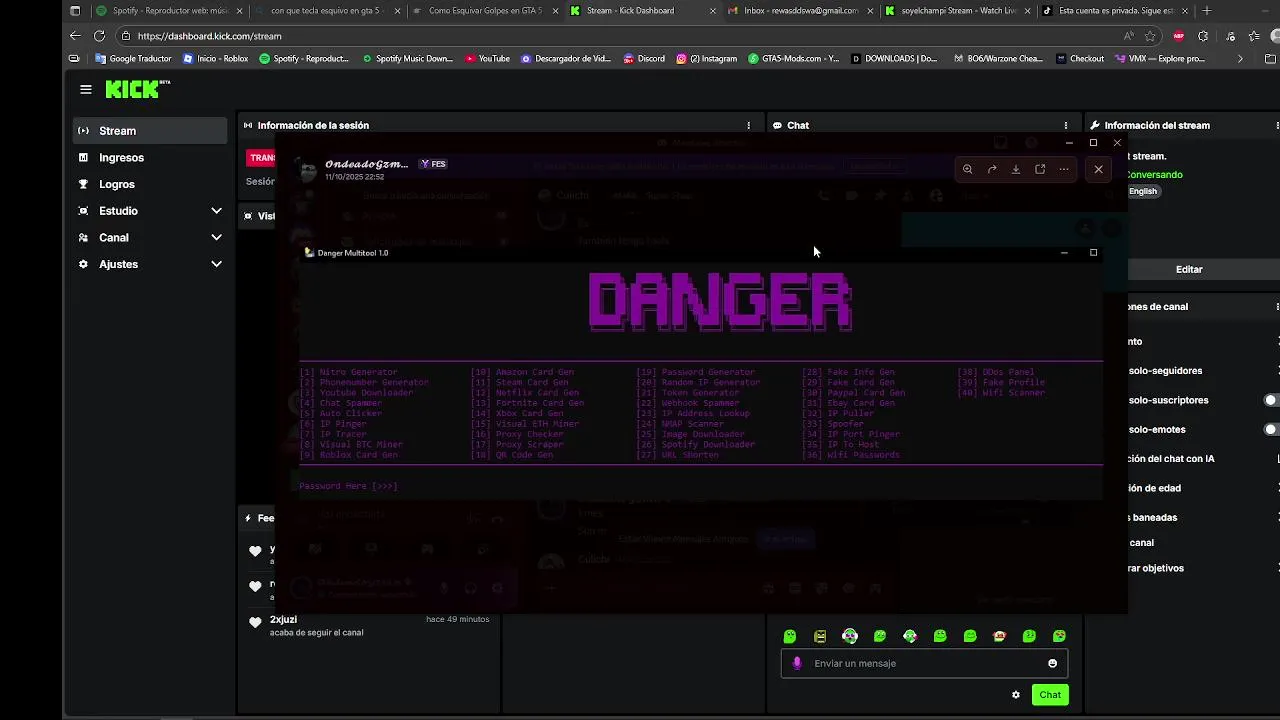
Task: Select the first green Kick emote
Action: 790,636
